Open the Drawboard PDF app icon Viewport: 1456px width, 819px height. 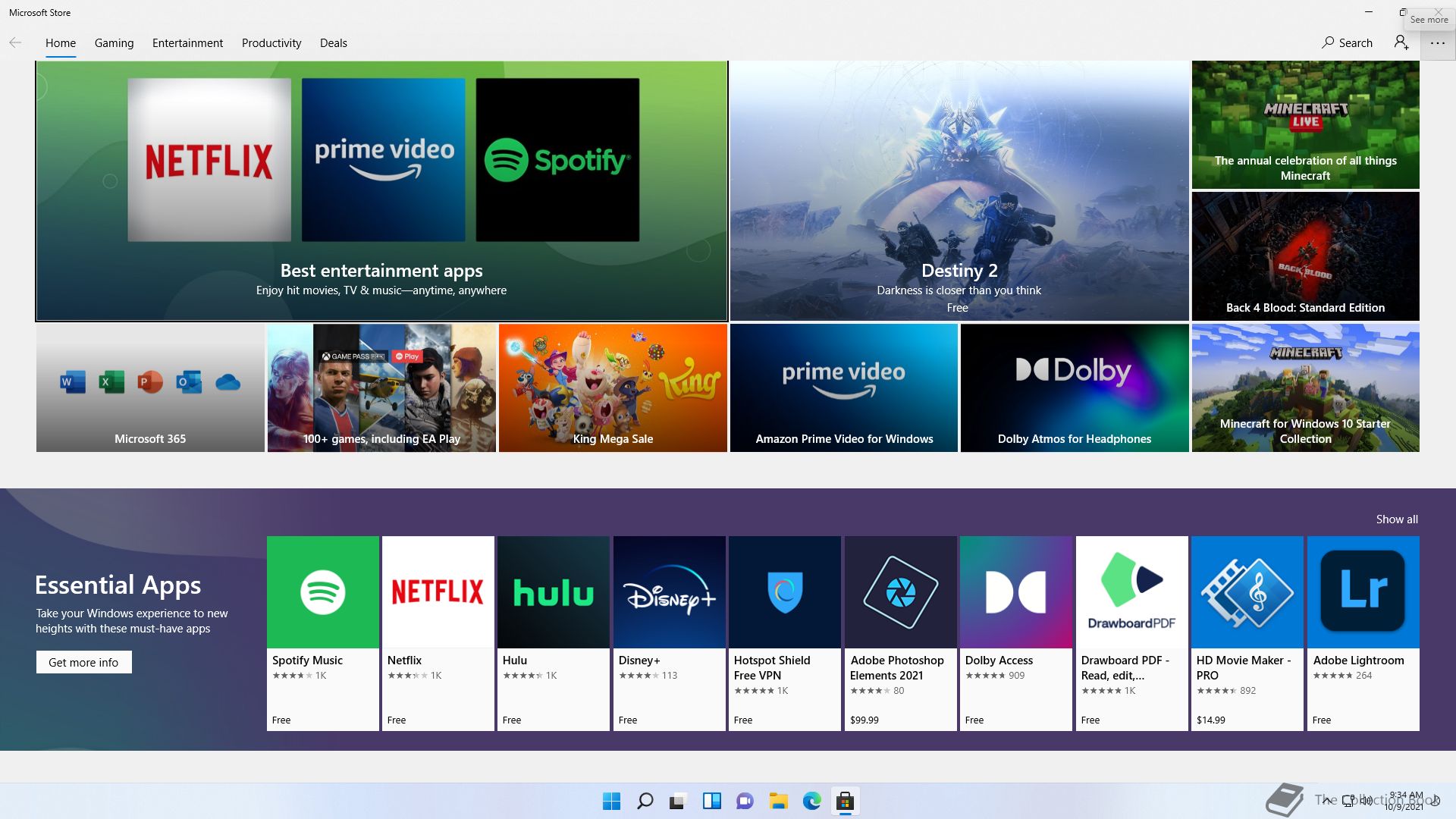click(1132, 592)
